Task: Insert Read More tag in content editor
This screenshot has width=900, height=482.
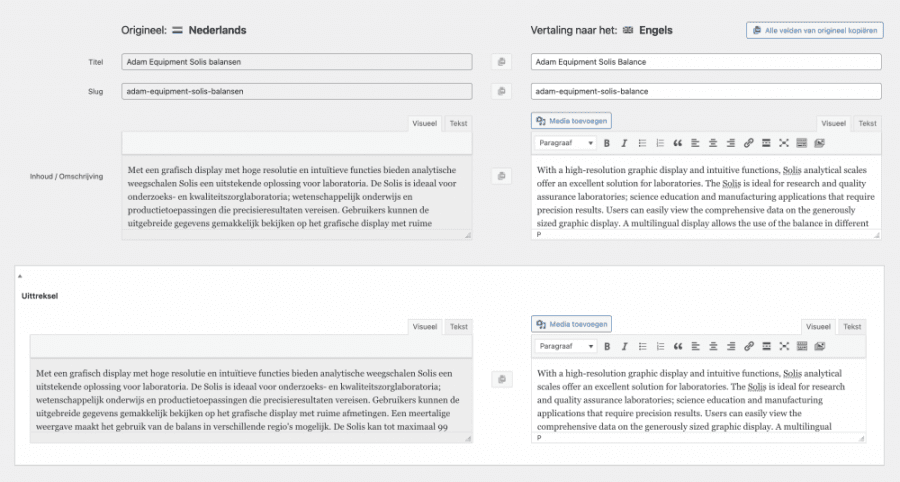Action: click(x=766, y=143)
